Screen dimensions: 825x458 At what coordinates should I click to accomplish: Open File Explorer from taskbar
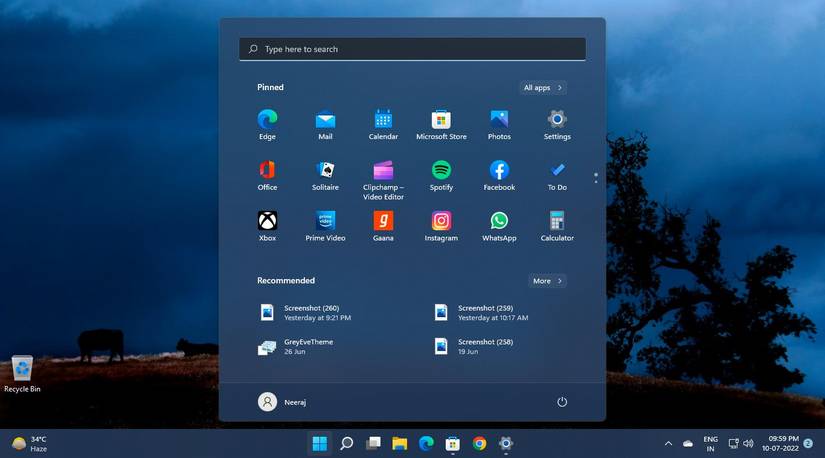click(399, 444)
